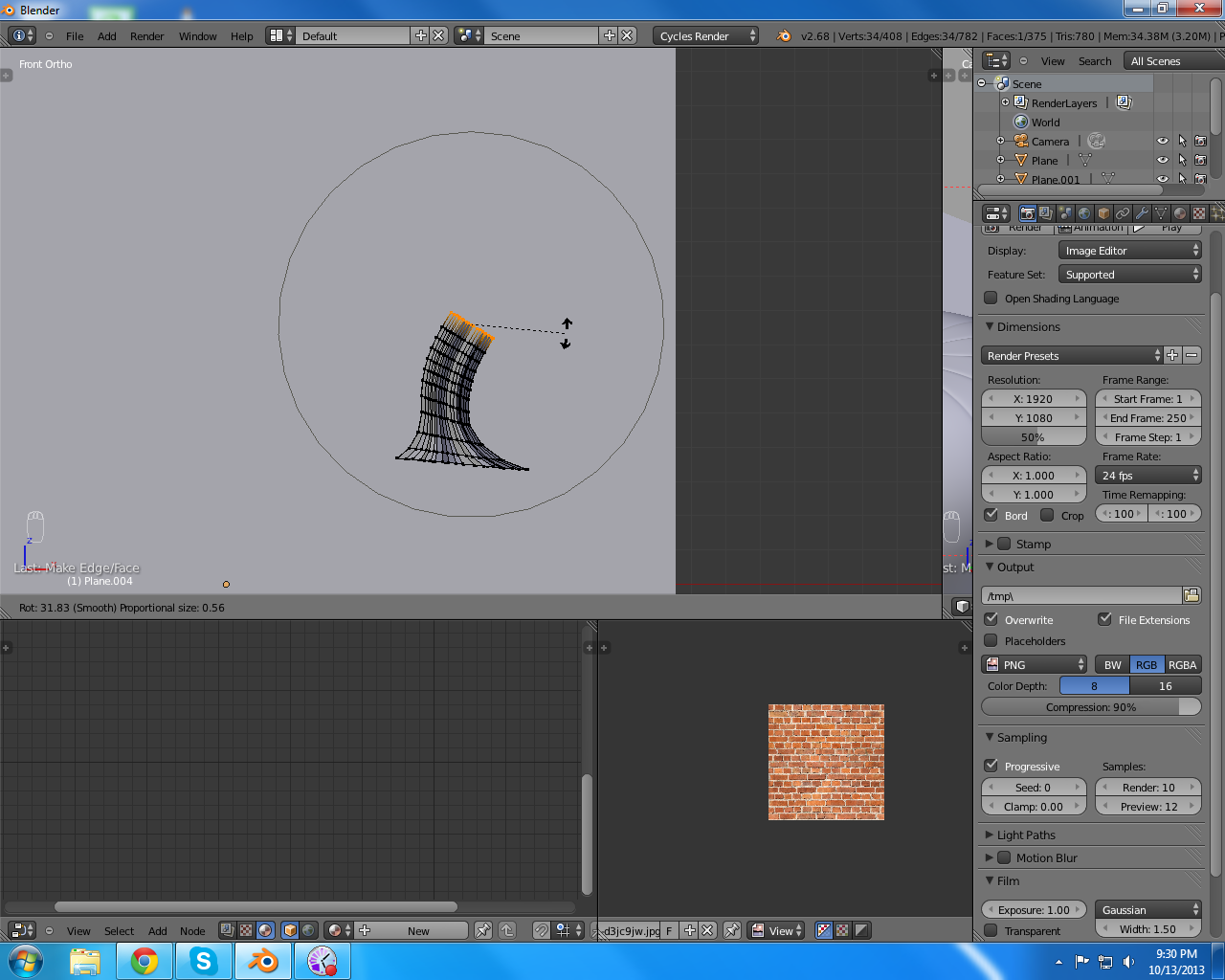
Task: Open the Render menu
Action: point(146,36)
